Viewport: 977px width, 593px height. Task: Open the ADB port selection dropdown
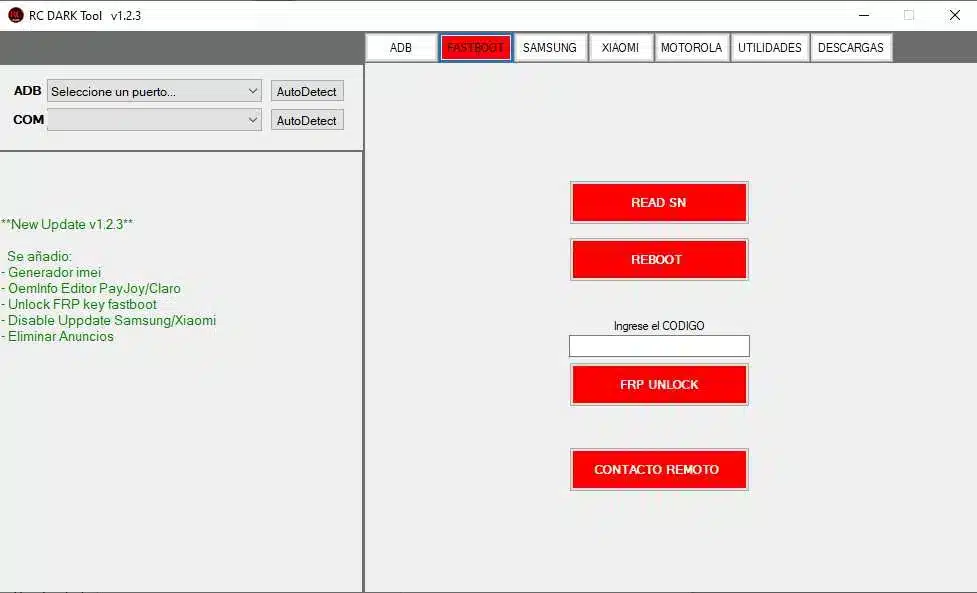pos(152,90)
